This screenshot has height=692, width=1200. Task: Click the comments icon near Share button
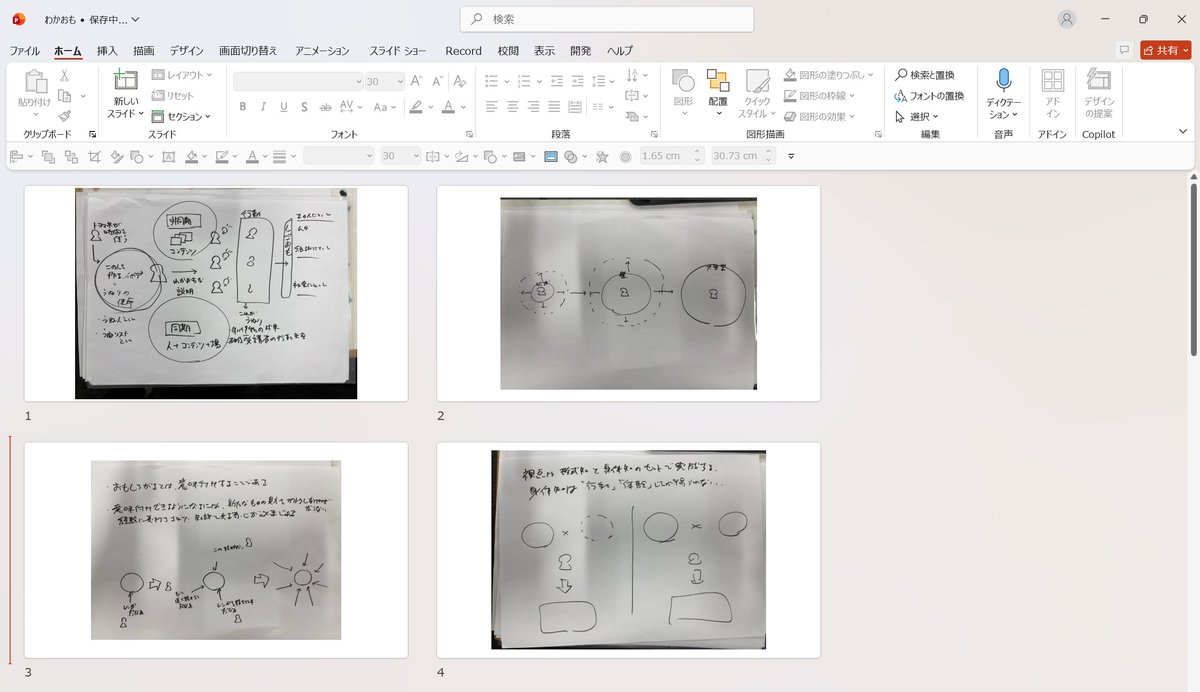pos(1124,50)
